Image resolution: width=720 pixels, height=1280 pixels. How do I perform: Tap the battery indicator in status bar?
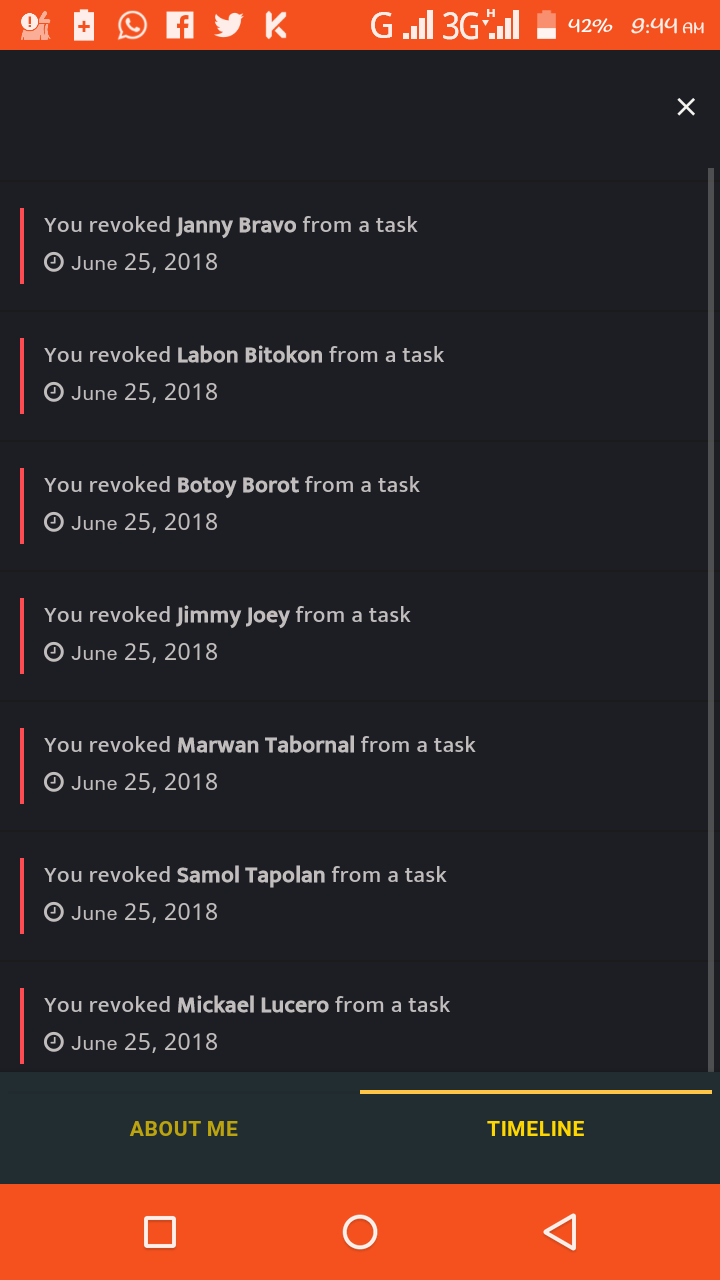tap(546, 25)
